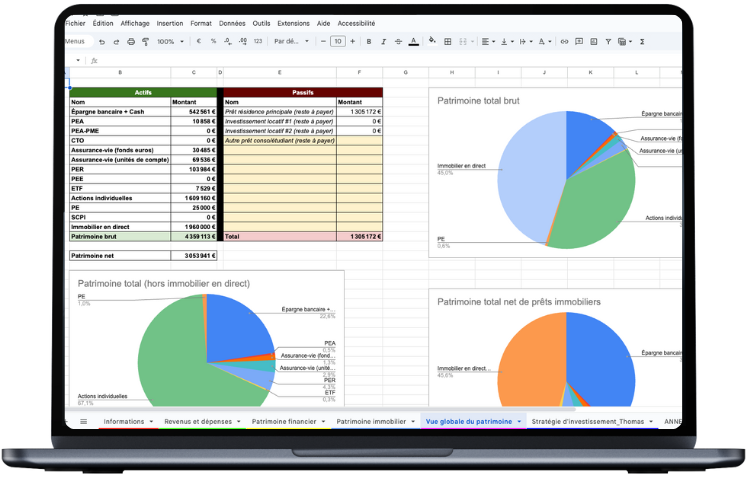This screenshot has width=747, height=477.
Task: Insert a comment from toolbar
Action: pyautogui.click(x=579, y=41)
